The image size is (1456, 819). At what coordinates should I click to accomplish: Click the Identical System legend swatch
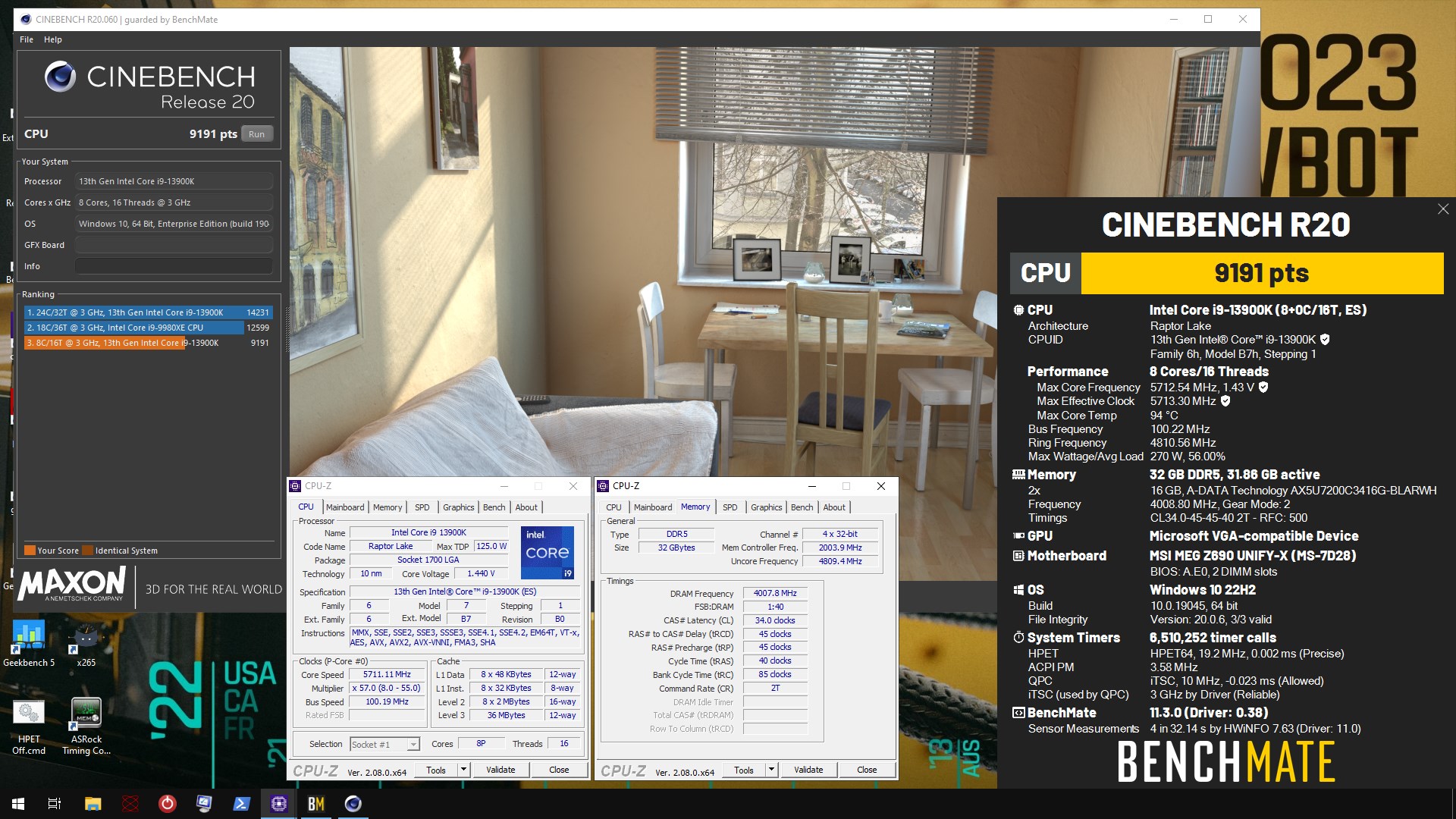coord(88,551)
